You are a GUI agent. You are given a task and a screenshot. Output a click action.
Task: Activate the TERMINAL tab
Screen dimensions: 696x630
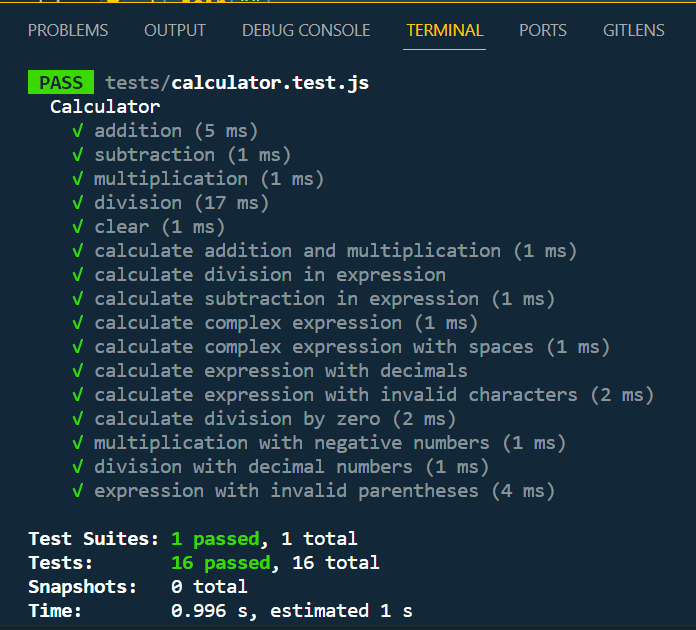click(x=445, y=31)
